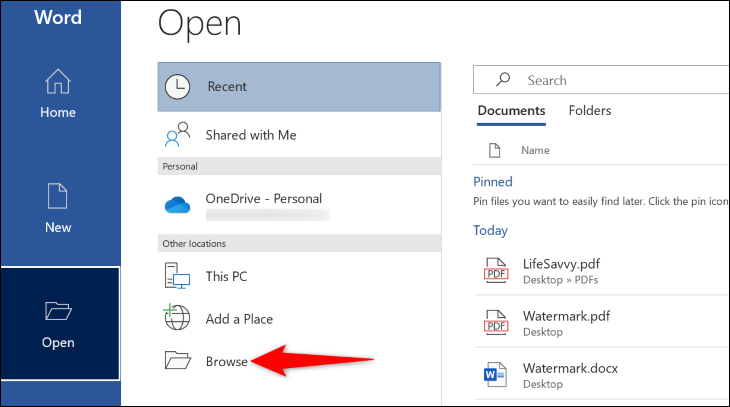Select Recent in the locations list
The height and width of the screenshot is (407, 730).
299,87
